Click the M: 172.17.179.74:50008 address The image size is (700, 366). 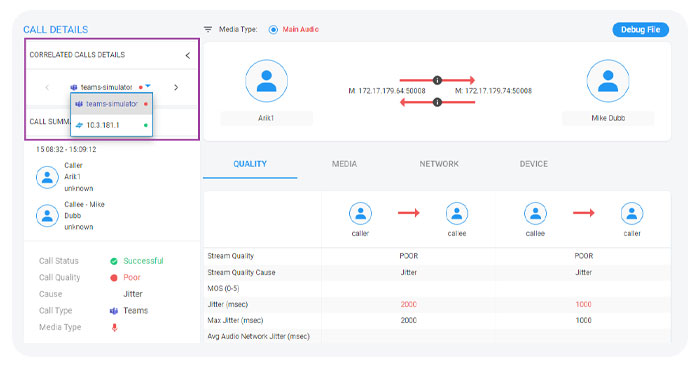(493, 91)
